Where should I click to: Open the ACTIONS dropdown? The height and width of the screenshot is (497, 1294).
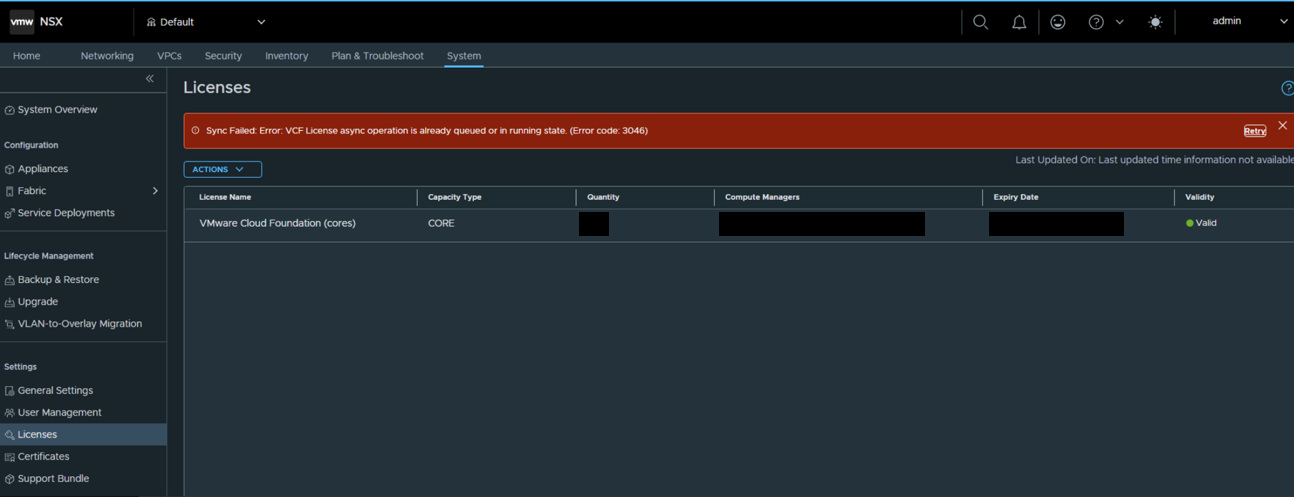pyautogui.click(x=223, y=170)
